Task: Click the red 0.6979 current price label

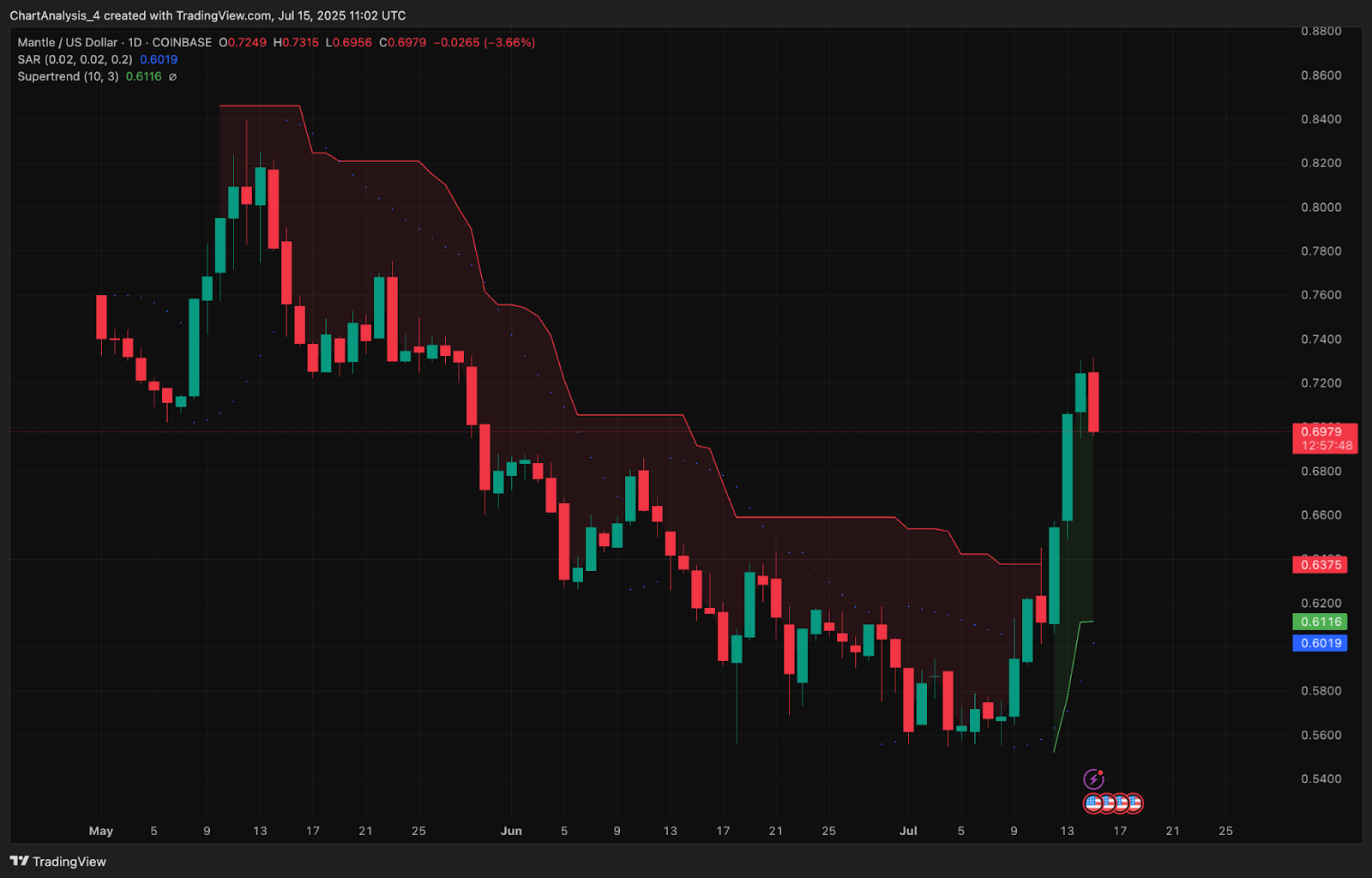Action: pyautogui.click(x=1321, y=431)
